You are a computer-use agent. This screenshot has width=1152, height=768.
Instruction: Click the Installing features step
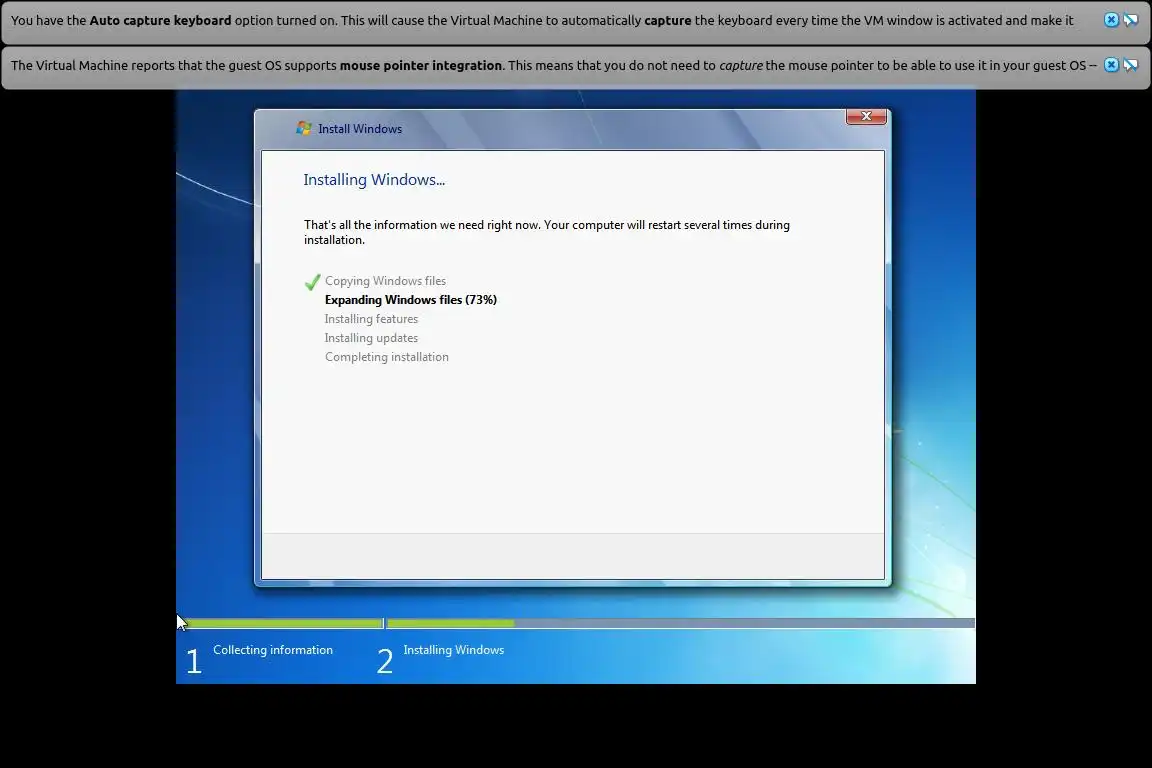coord(371,319)
